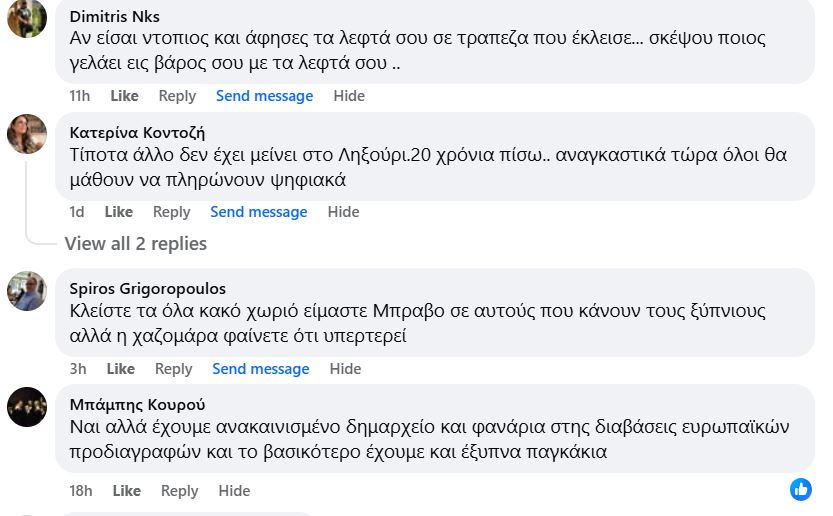Expand View all 2 replies
This screenshot has width=833, height=516.
(x=135, y=244)
